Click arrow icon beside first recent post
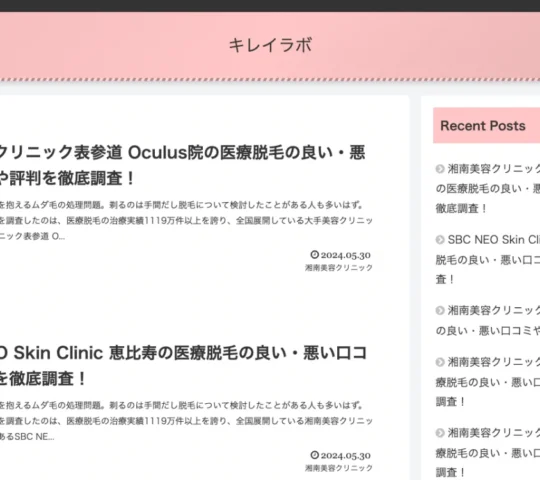Screen dimensions: 540x480 coord(440,169)
